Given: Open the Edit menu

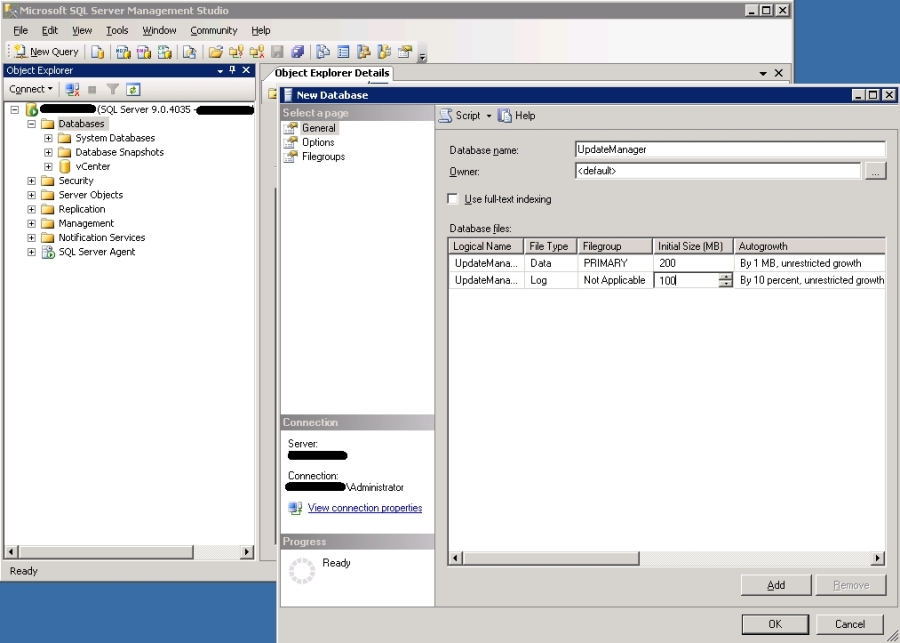Looking at the screenshot, I should tap(50, 30).
